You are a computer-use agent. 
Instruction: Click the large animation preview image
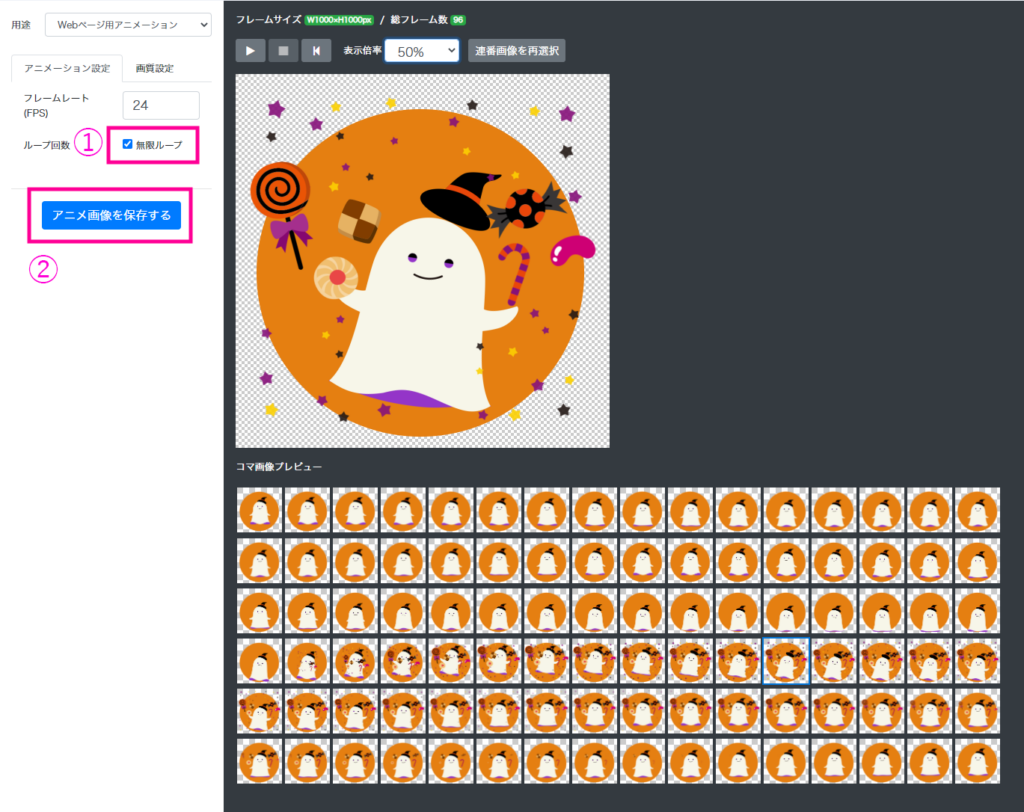point(422,259)
